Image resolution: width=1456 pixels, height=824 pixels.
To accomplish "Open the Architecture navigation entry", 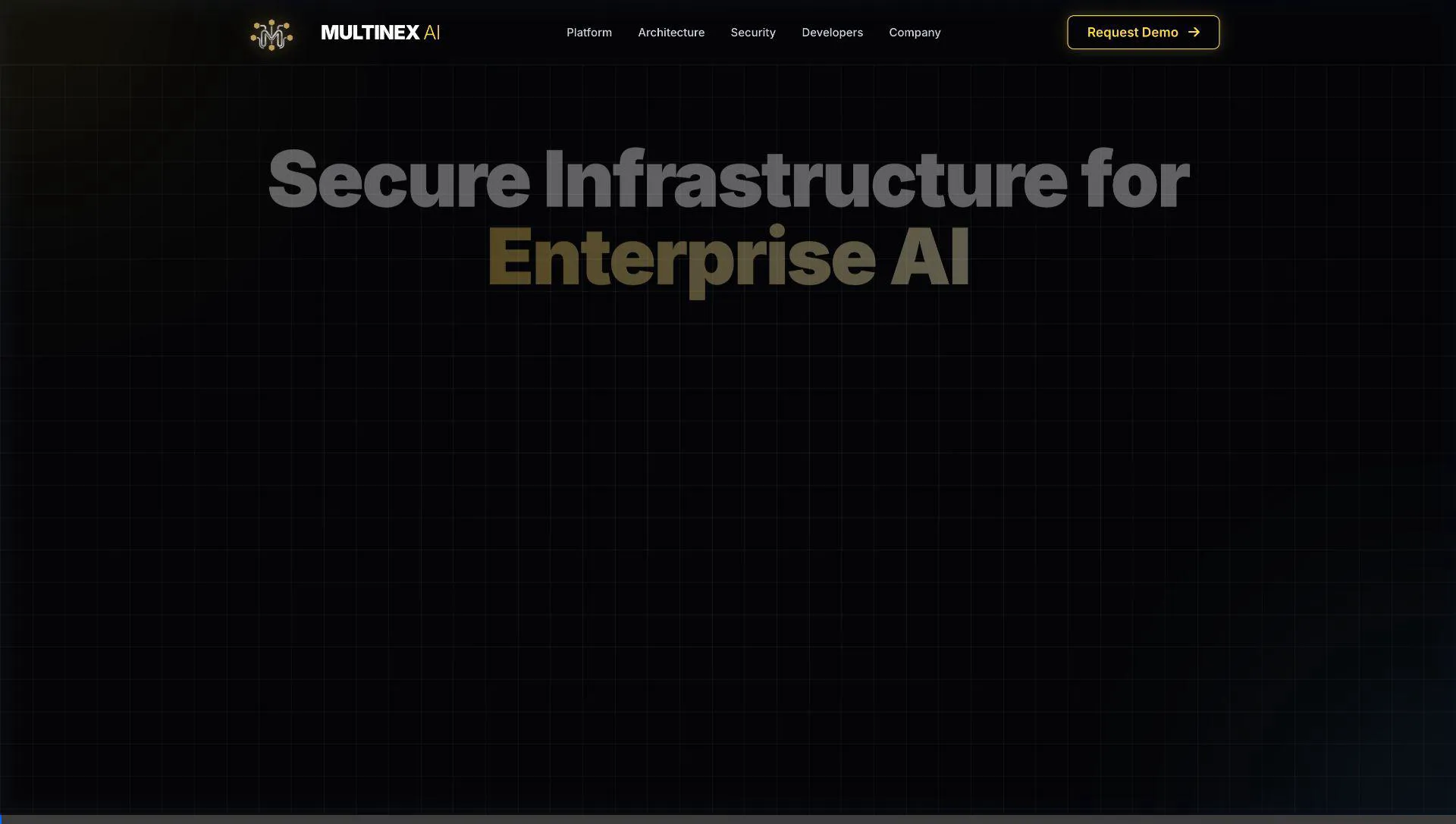I will (x=671, y=32).
